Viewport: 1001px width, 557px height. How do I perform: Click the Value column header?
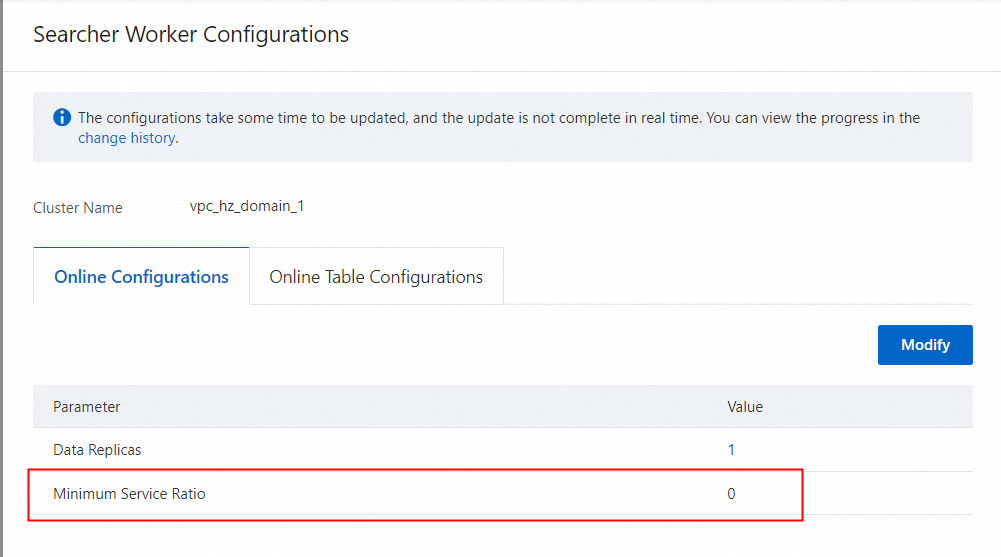pos(745,407)
